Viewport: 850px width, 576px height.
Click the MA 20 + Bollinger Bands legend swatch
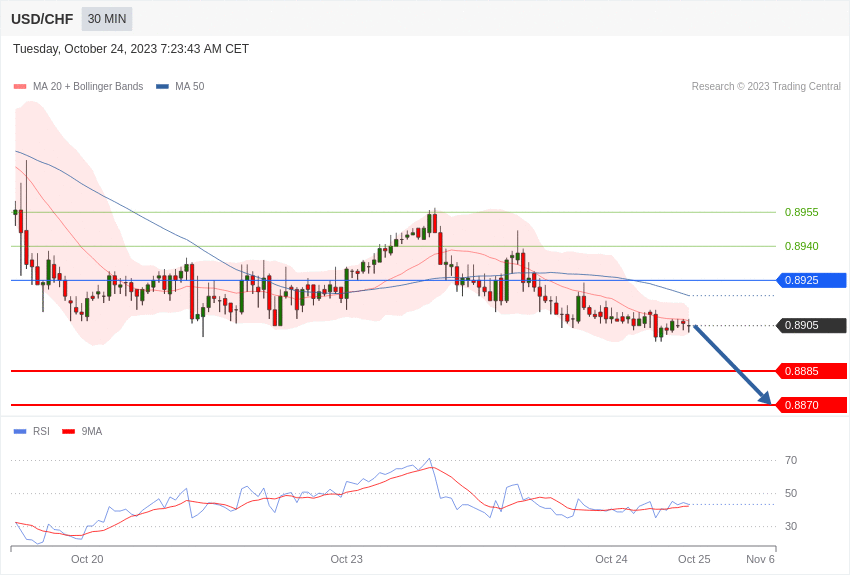coord(20,87)
